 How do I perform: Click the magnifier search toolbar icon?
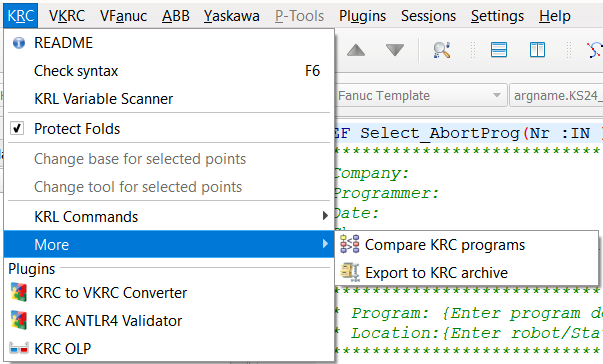tap(442, 50)
